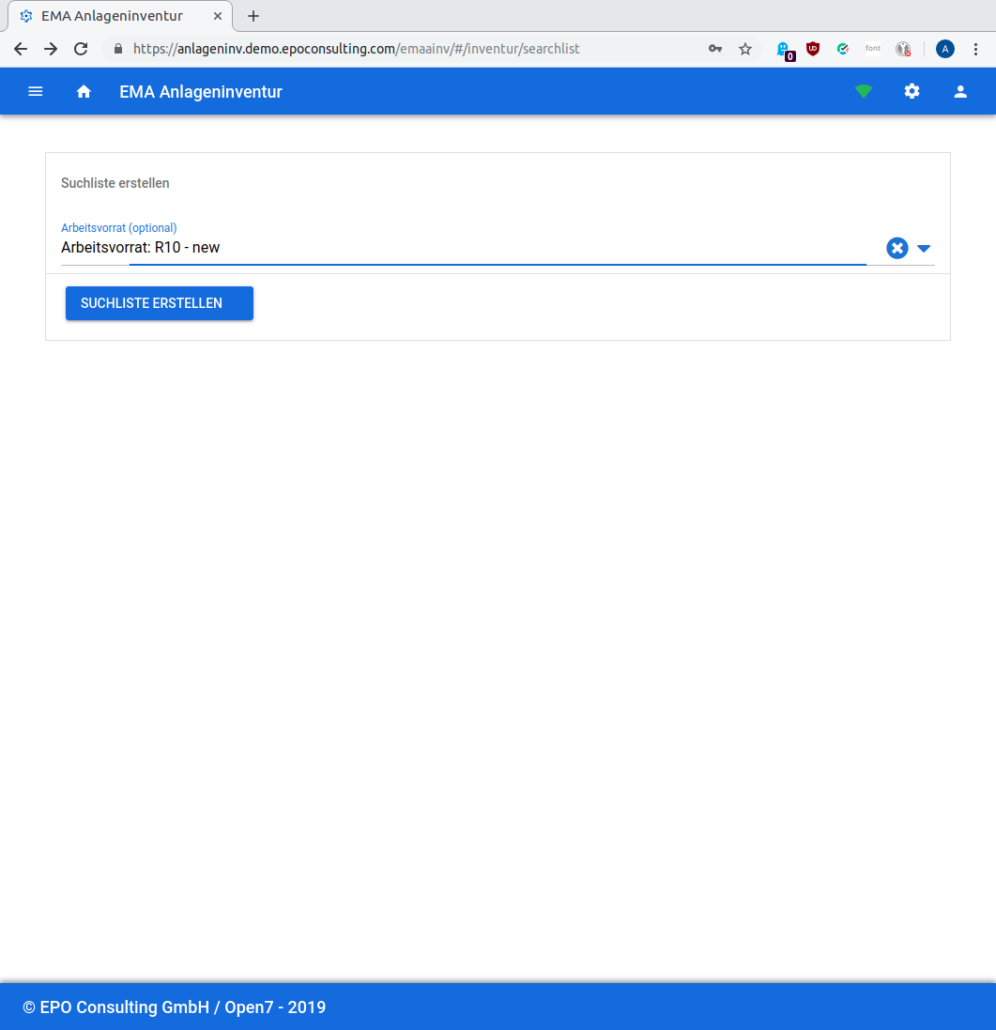Screen dimensions: 996x1030
Task: Bookmark this page with the star
Action: (x=745, y=49)
